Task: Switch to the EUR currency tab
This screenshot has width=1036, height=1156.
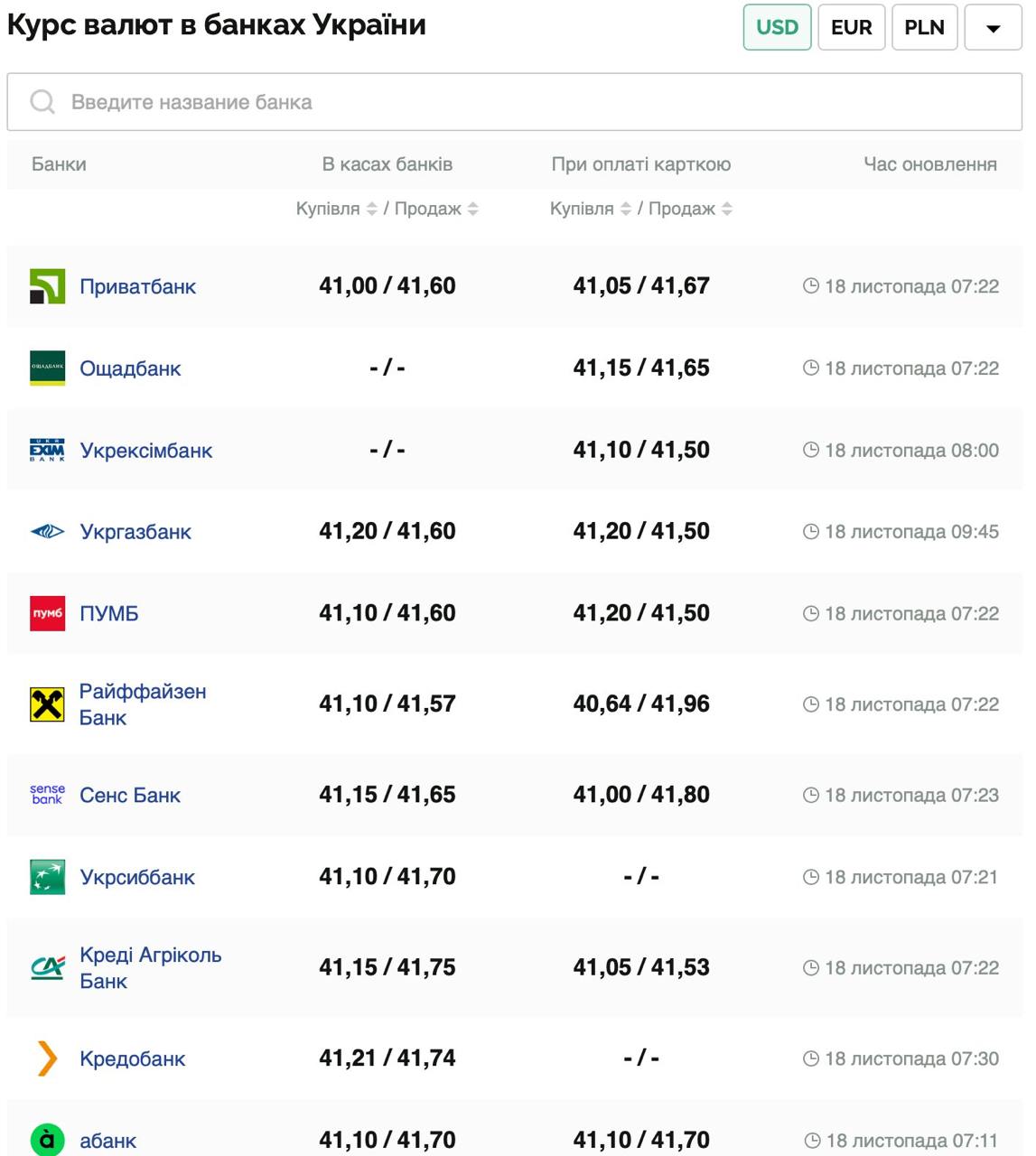Action: click(x=851, y=27)
